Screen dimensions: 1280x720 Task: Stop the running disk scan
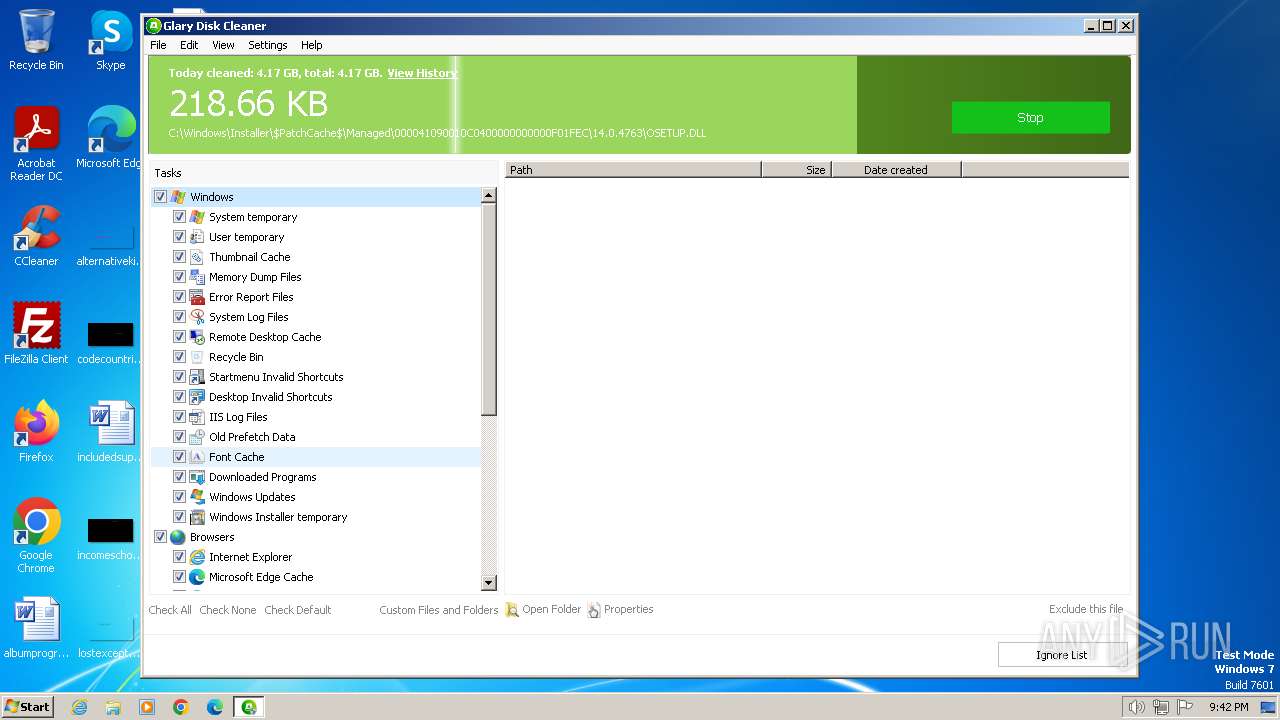[1030, 117]
